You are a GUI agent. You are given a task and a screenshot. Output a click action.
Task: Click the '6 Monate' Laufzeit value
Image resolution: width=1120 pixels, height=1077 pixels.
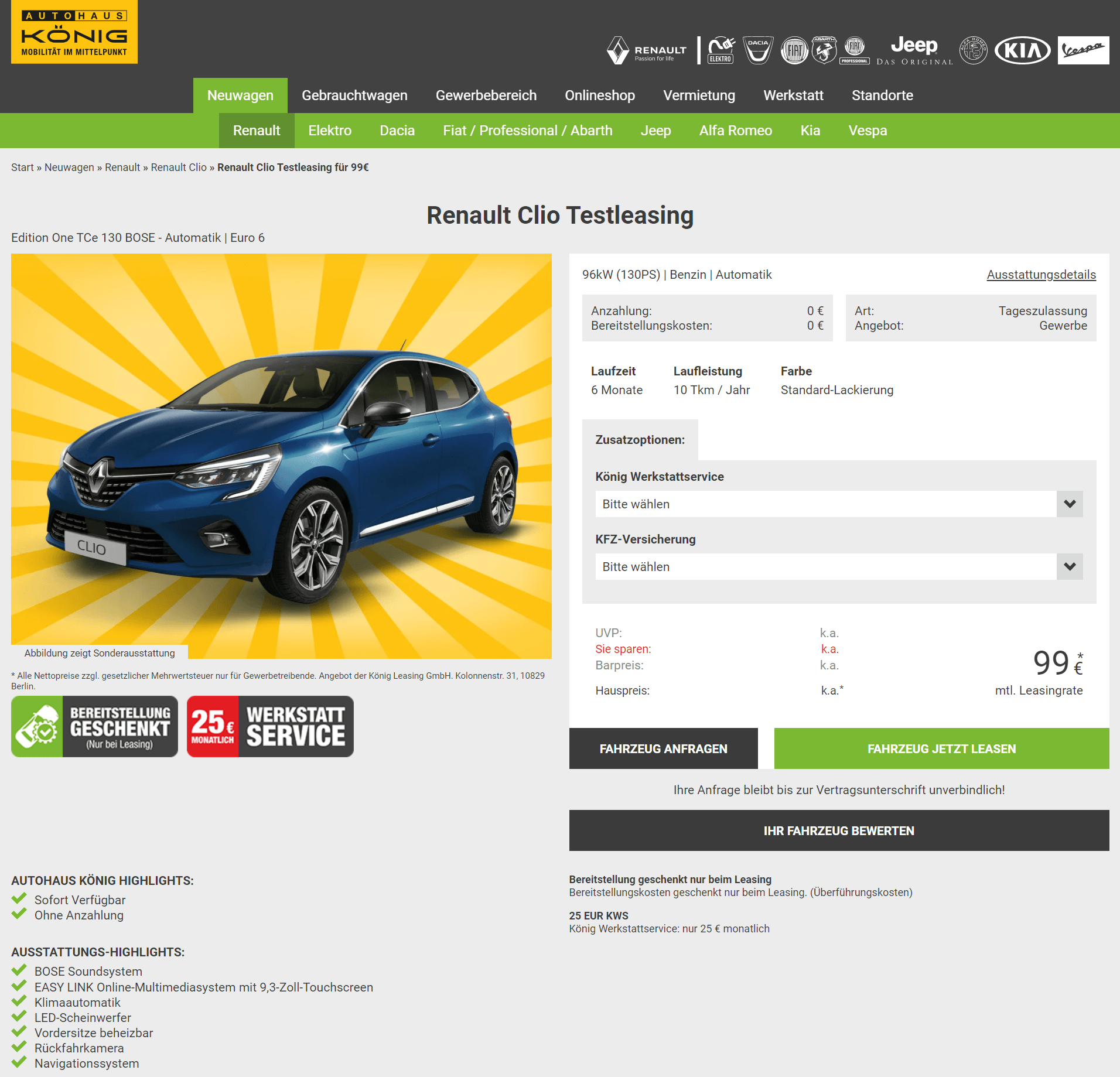coord(616,390)
